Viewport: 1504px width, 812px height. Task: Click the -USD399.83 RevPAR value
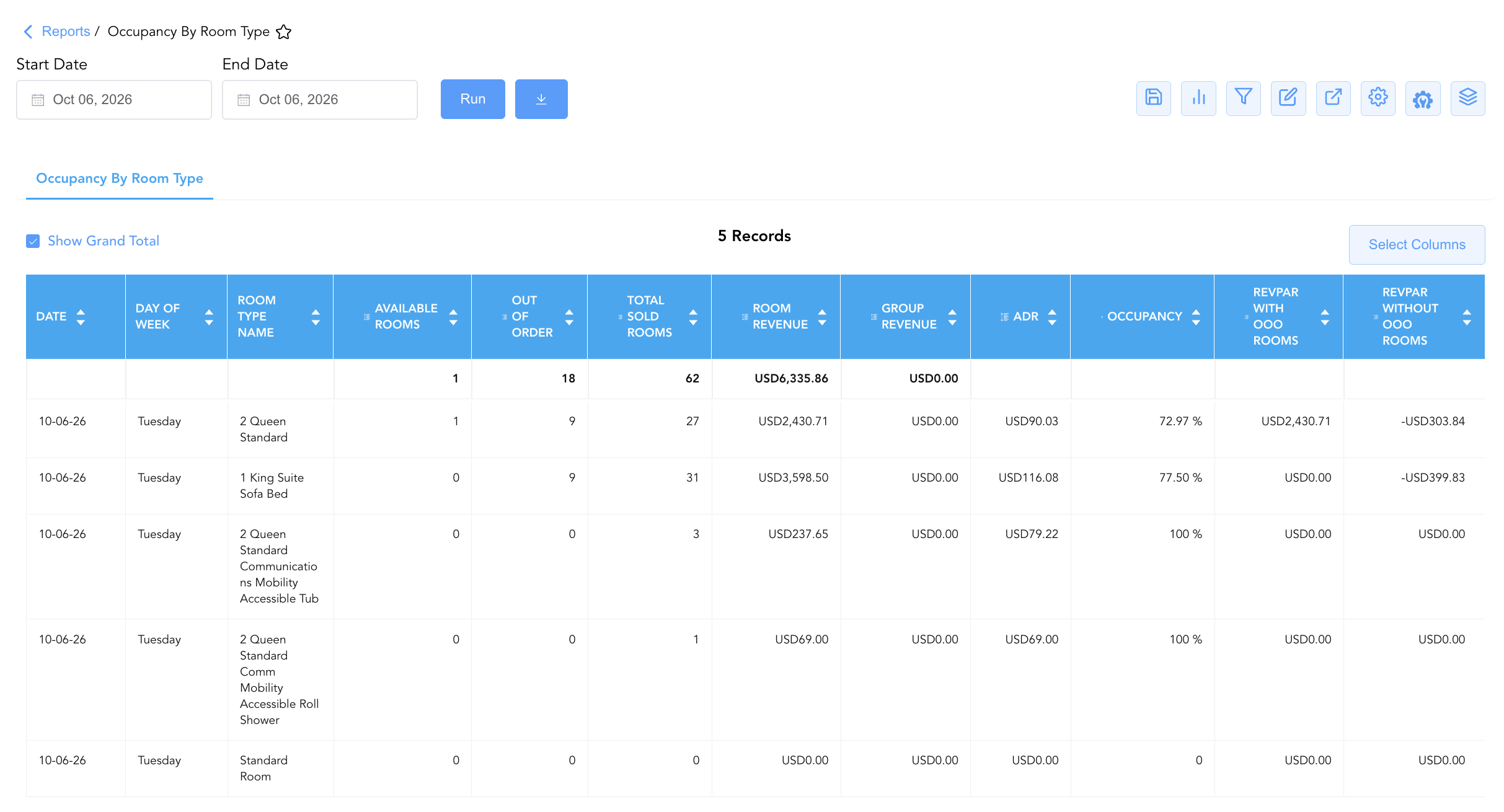click(1433, 478)
